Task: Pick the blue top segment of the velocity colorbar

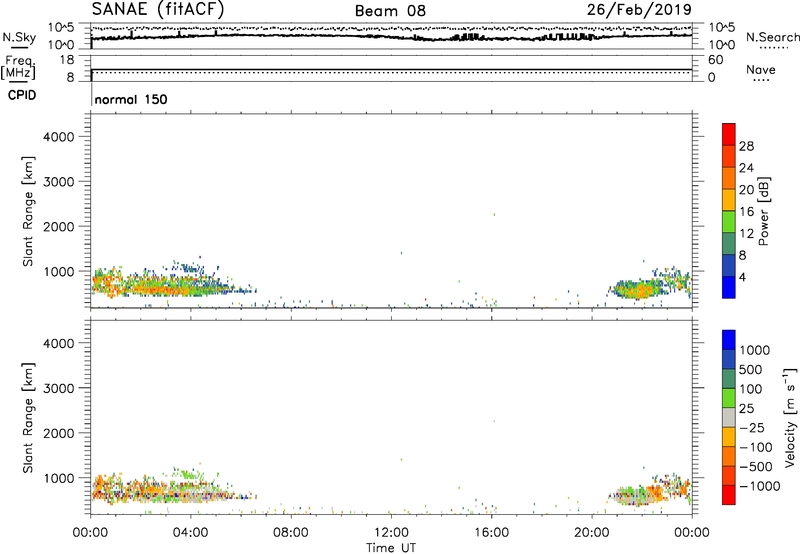Action: (729, 340)
